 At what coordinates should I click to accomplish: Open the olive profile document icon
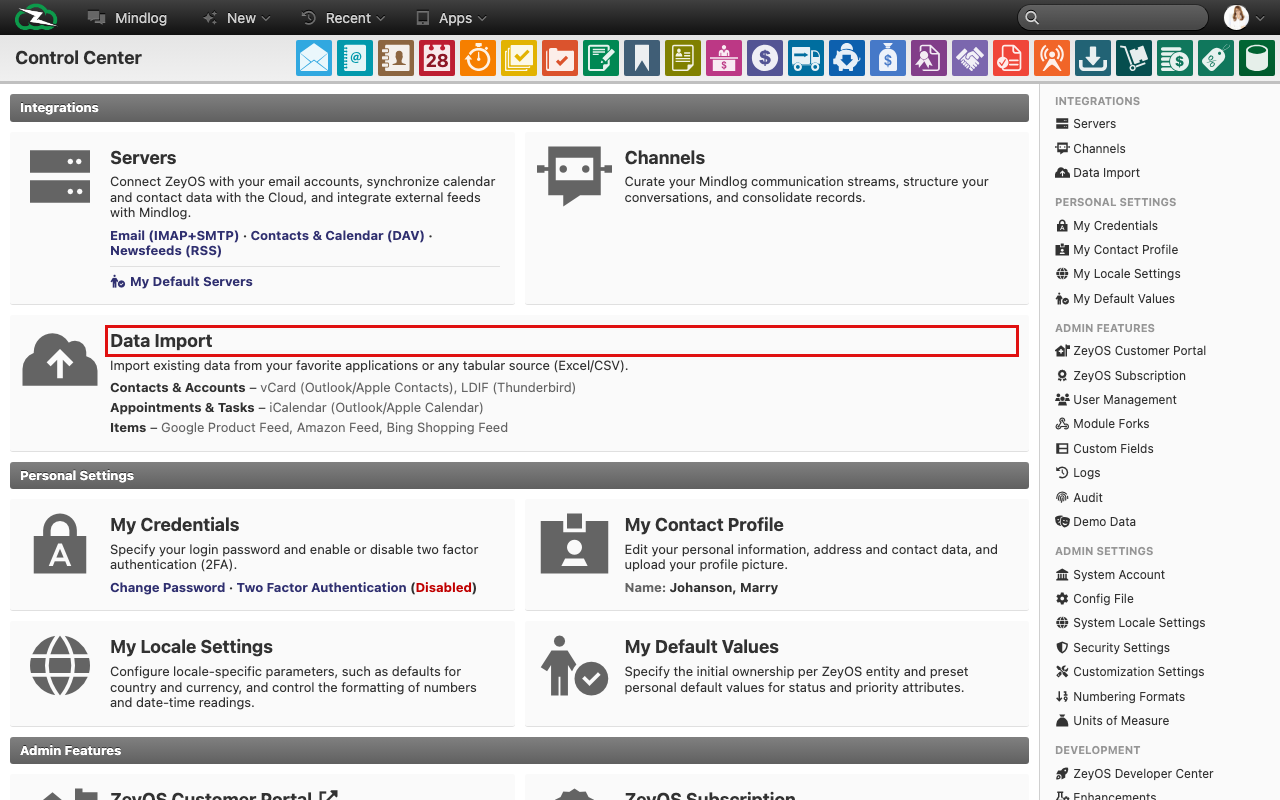coord(683,58)
